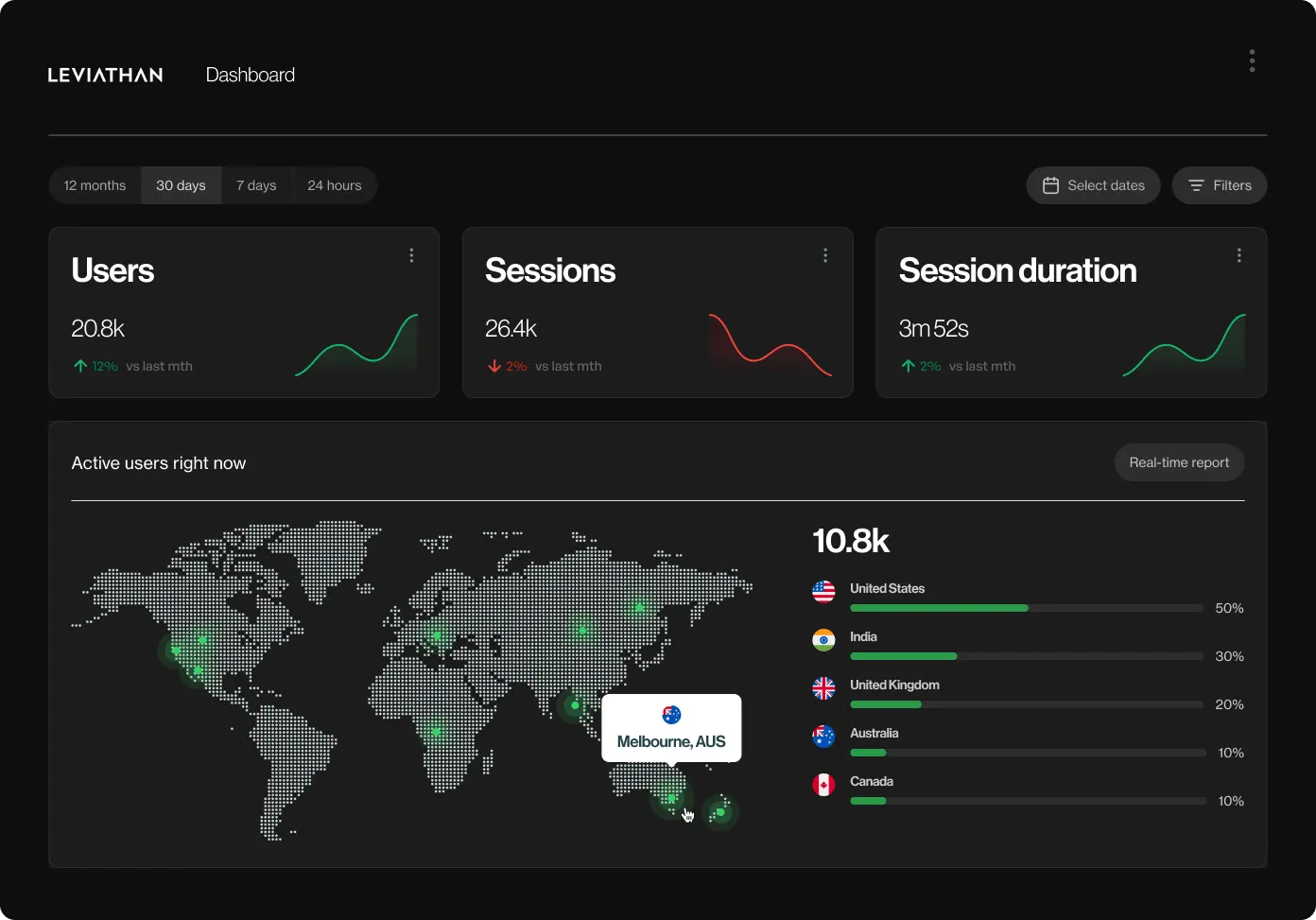Click the Australia flag in country list

click(x=823, y=737)
